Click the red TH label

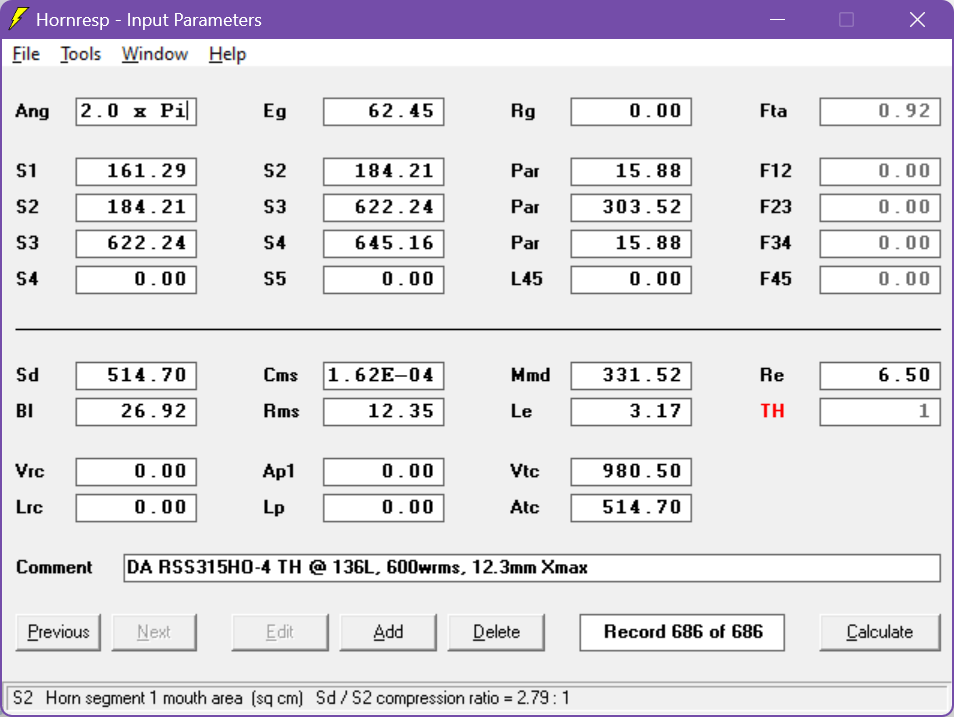[772, 411]
